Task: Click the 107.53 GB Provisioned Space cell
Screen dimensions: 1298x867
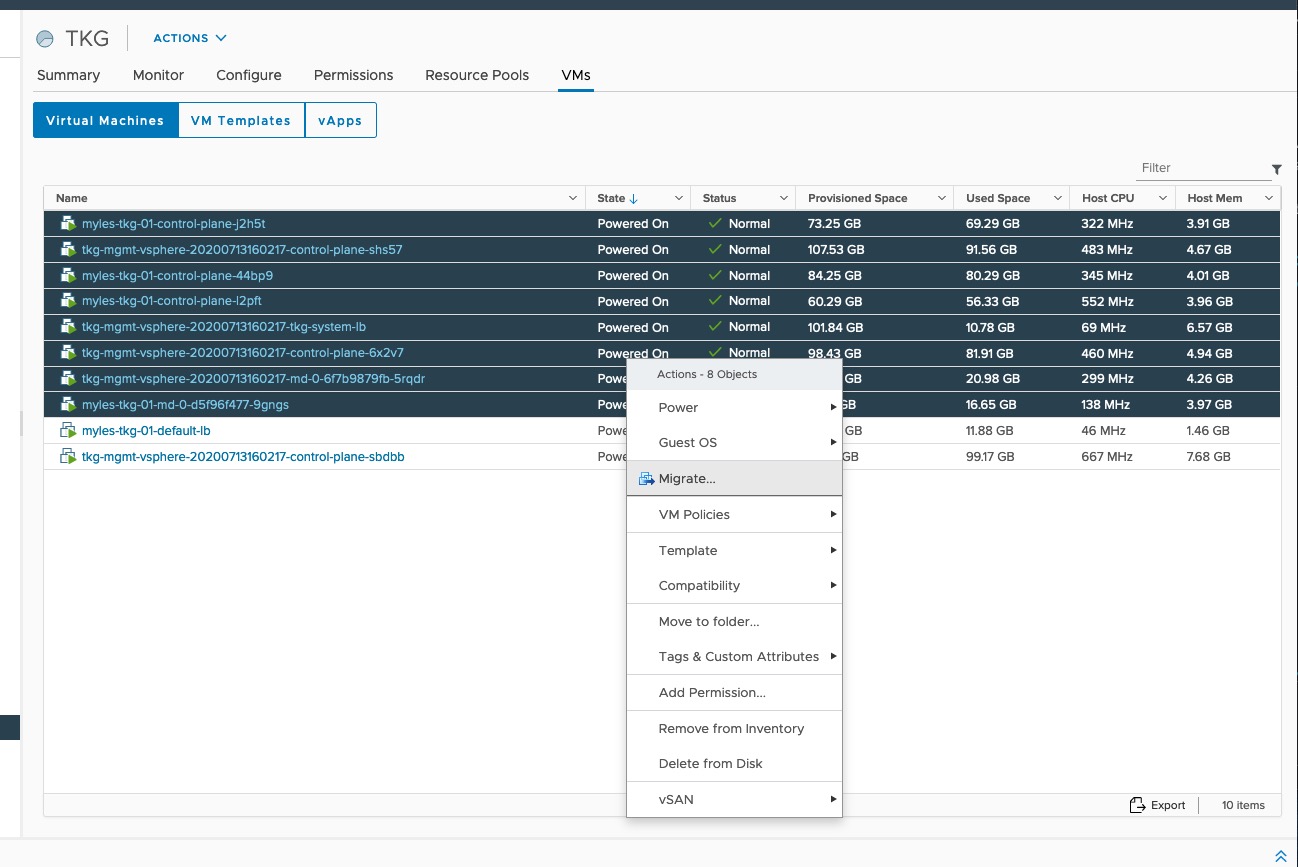Action: pyautogui.click(x=836, y=250)
